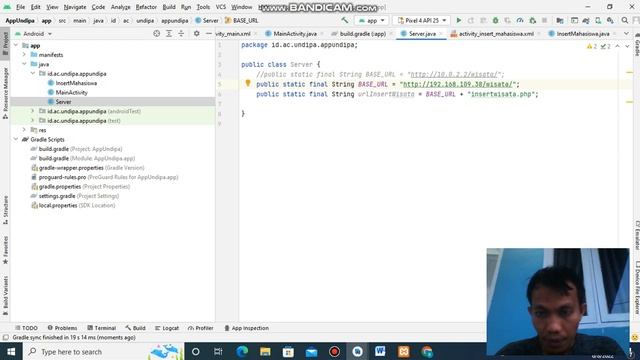Open Pixel 4 API 25 device dropdown

tap(422, 20)
